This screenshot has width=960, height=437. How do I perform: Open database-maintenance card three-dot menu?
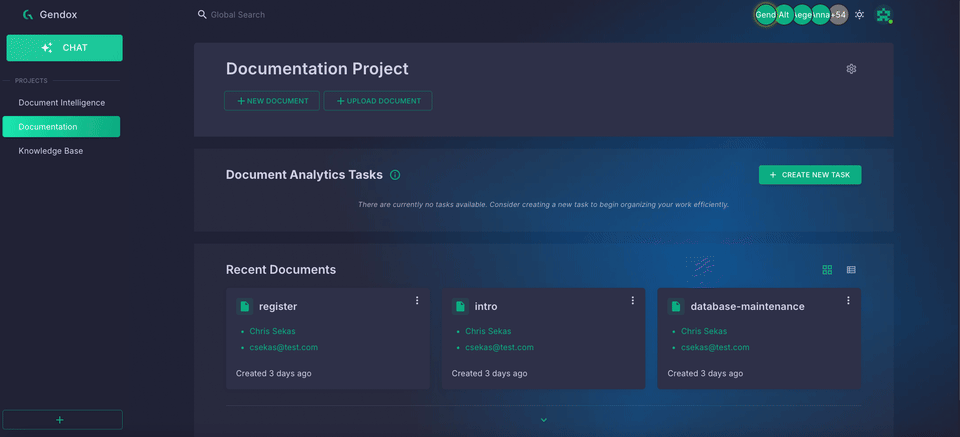pyautogui.click(x=849, y=301)
